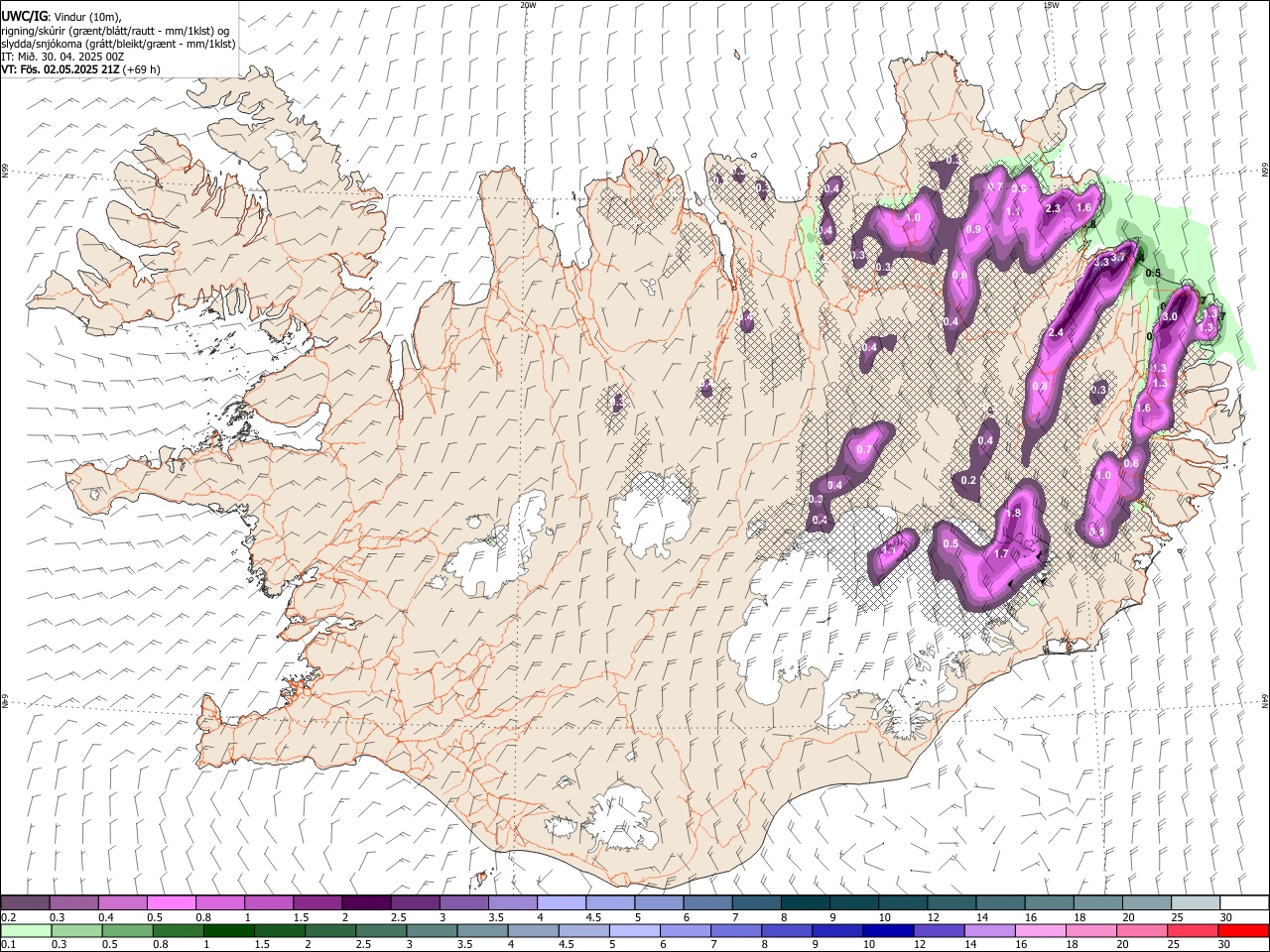Click the 'rigning/skúrir' legend description line

(x=115, y=31)
